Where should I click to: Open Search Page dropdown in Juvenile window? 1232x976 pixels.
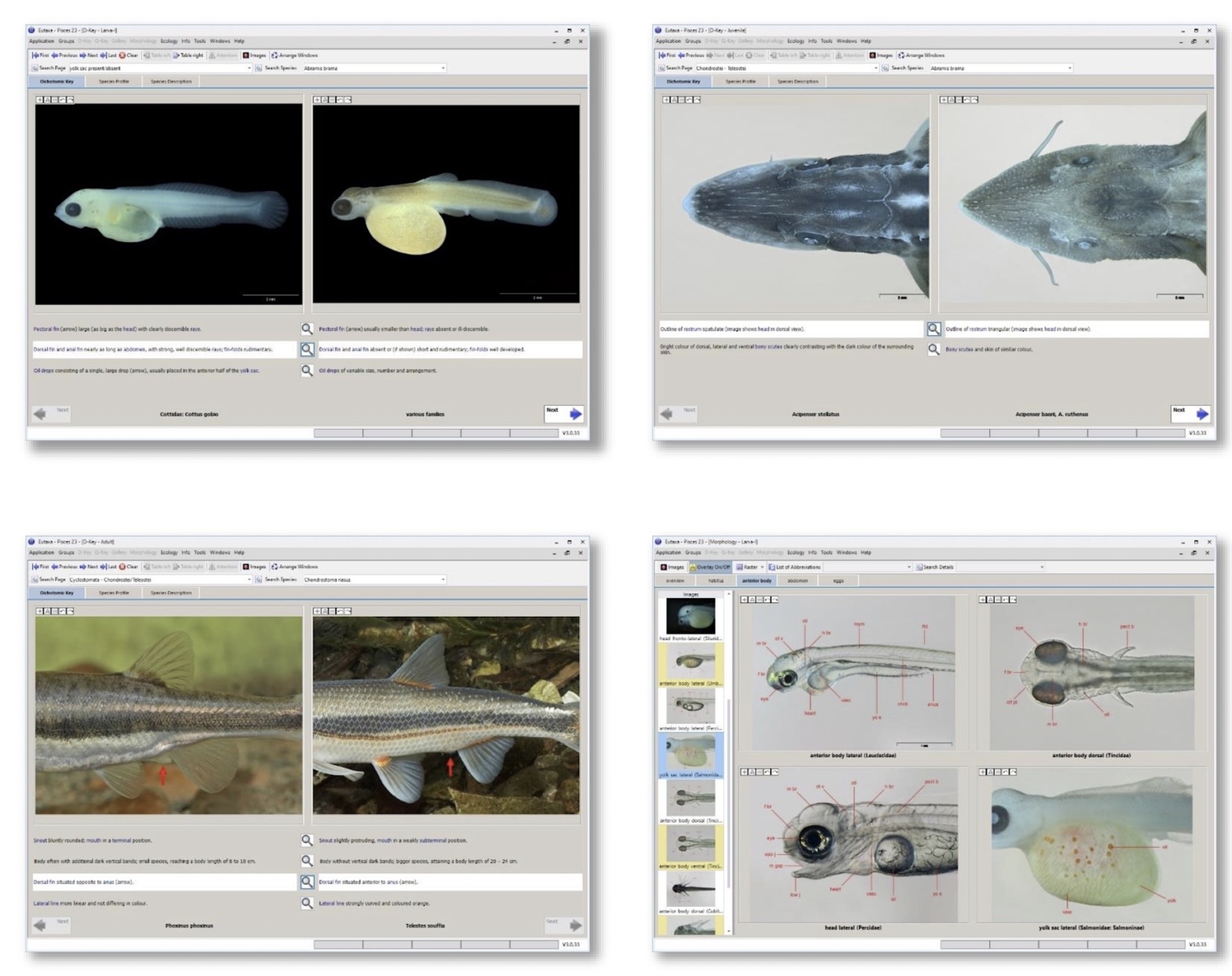[x=876, y=68]
